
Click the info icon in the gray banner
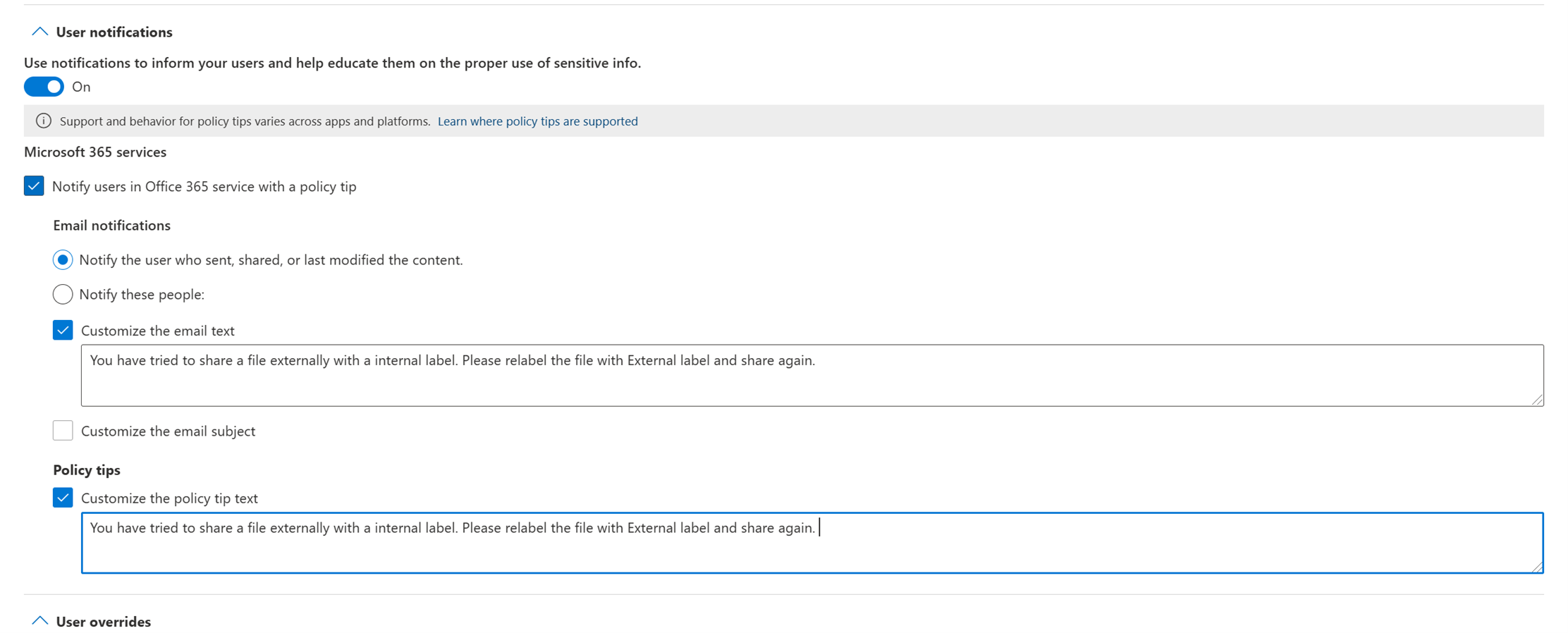click(x=44, y=121)
